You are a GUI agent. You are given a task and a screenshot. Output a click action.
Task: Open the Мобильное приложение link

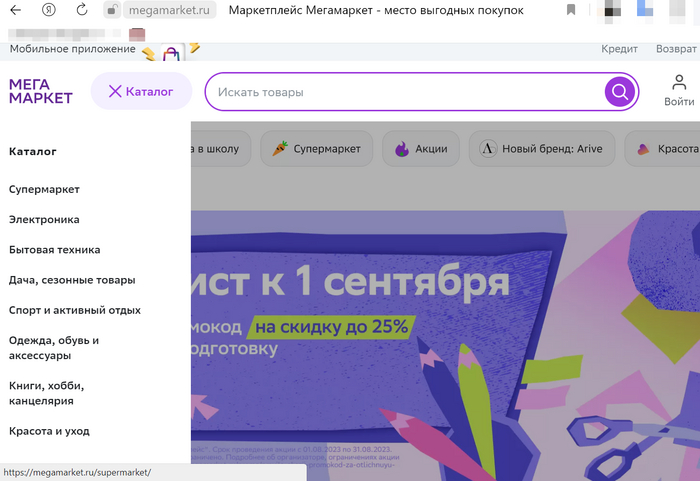tap(72, 49)
